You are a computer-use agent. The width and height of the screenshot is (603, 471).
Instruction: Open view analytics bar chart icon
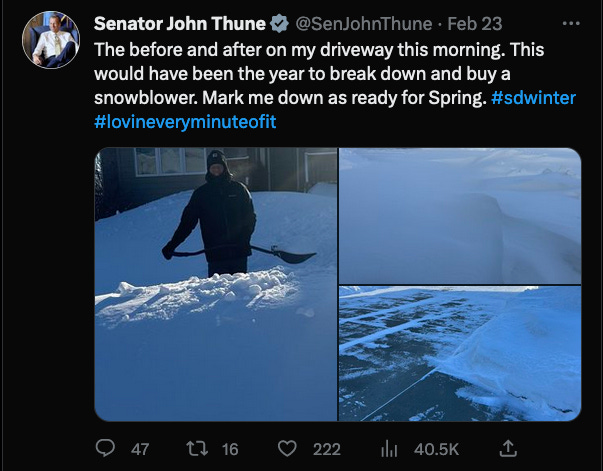coord(392,449)
